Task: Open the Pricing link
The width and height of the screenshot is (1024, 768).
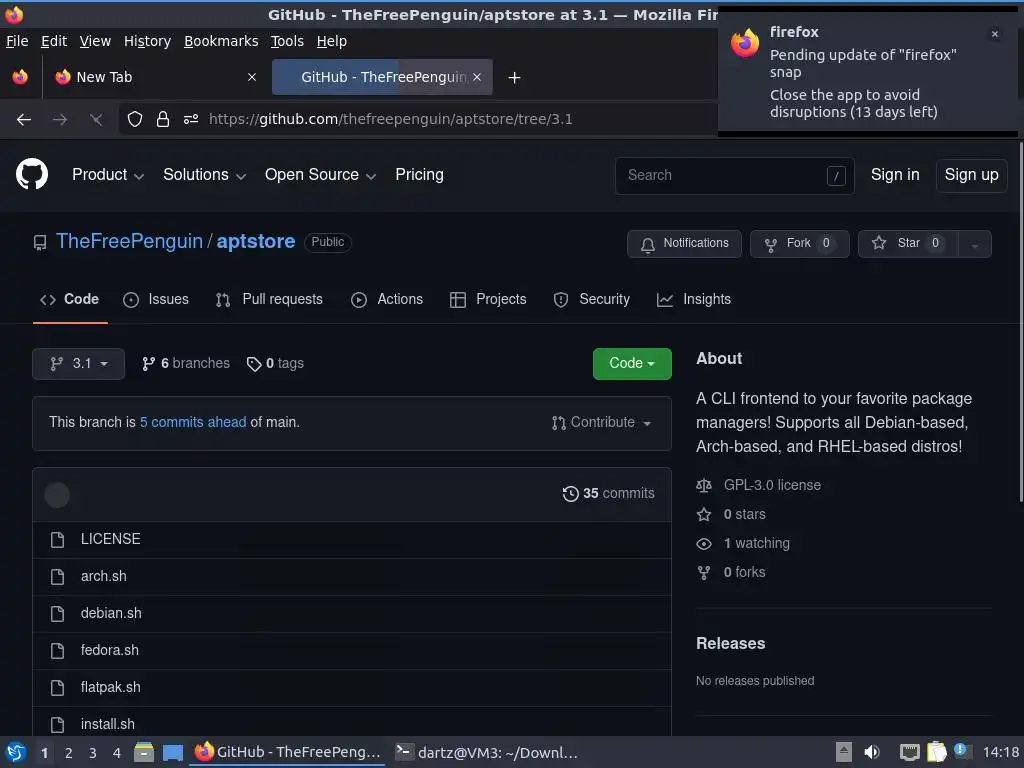Action: tap(419, 175)
